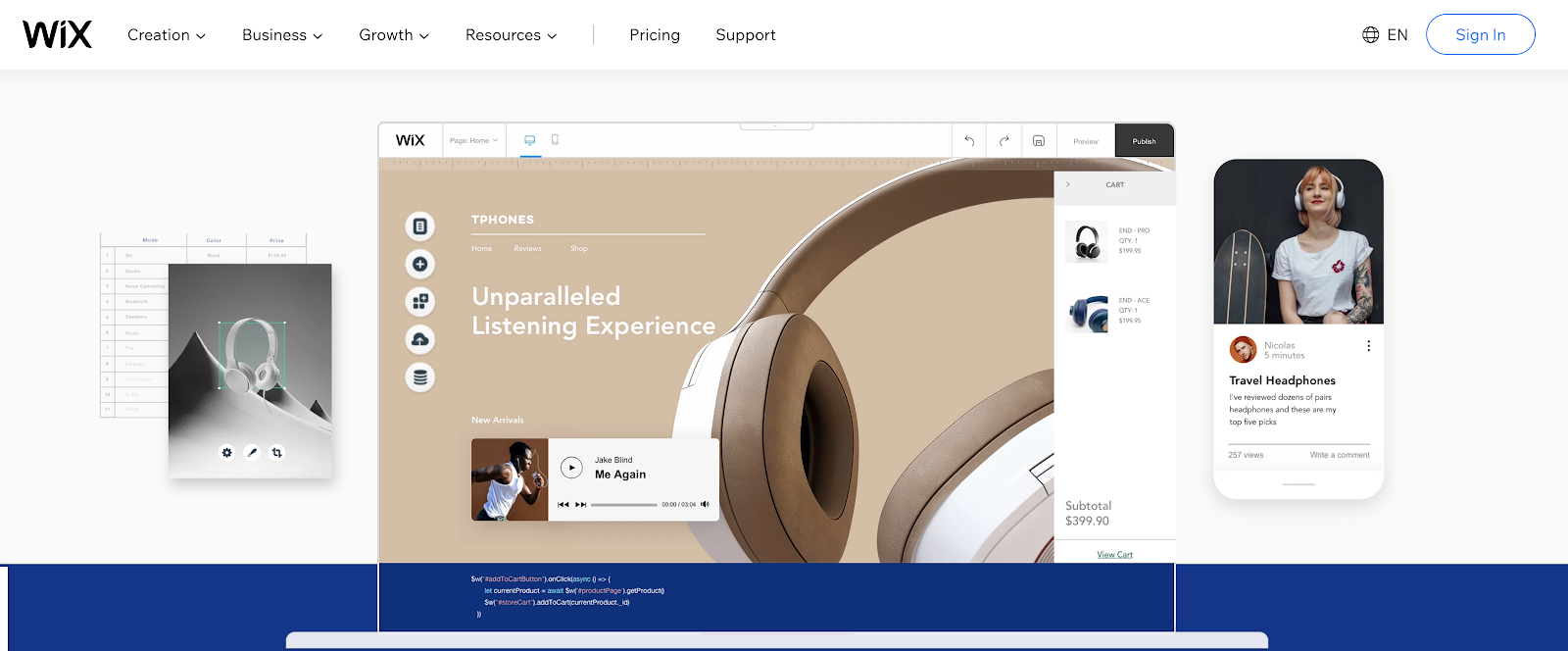Image resolution: width=1568 pixels, height=651 pixels.
Task: Select the Shop nav link
Action: [x=579, y=249]
